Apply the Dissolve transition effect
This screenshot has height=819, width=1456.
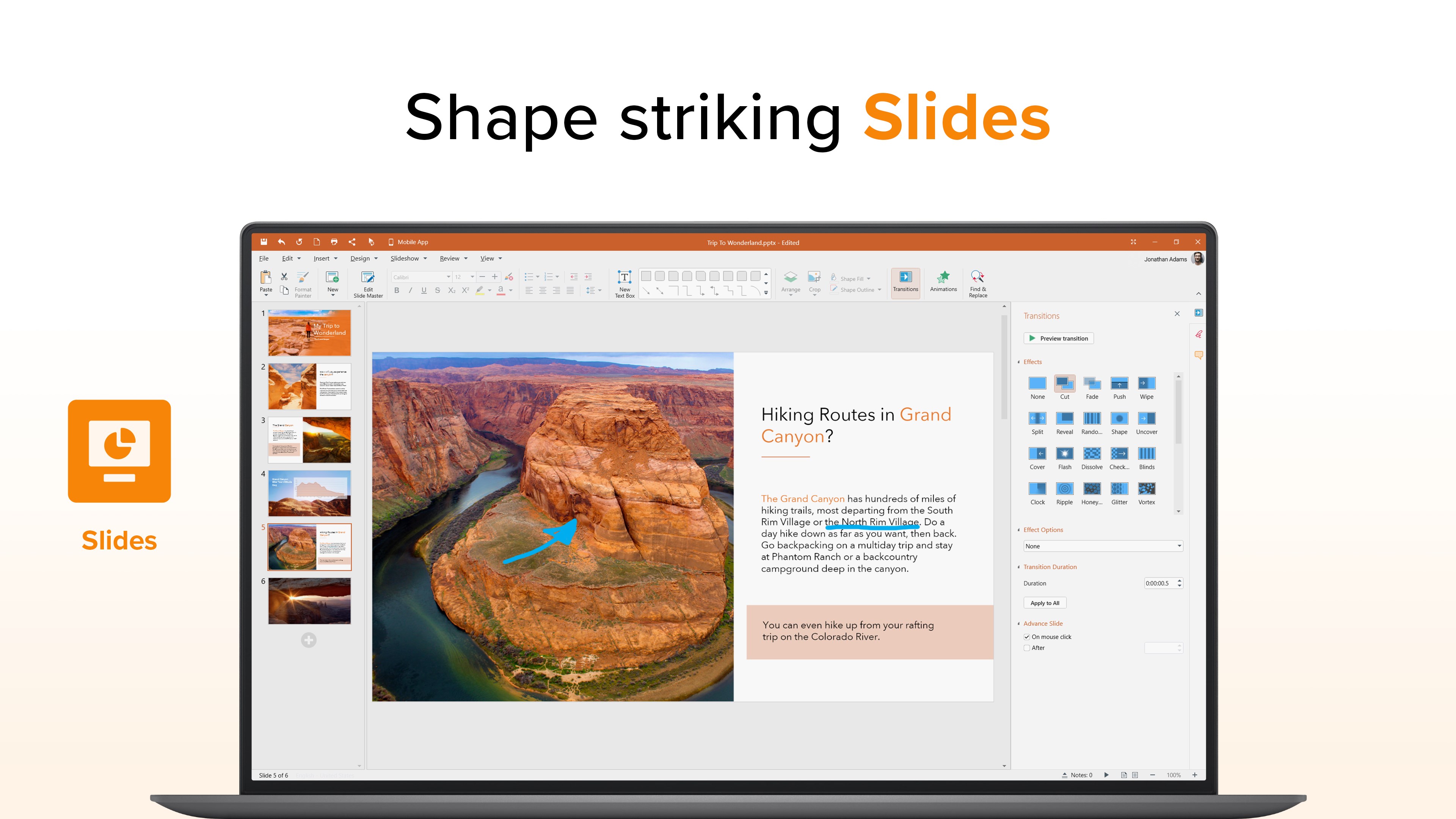pyautogui.click(x=1092, y=454)
